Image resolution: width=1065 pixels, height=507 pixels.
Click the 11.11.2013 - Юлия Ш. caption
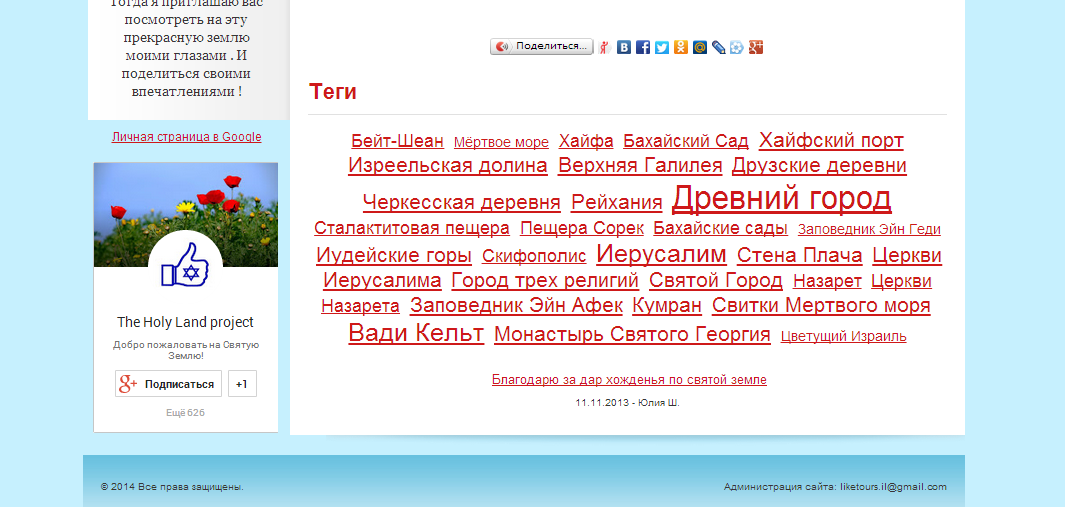click(x=628, y=403)
